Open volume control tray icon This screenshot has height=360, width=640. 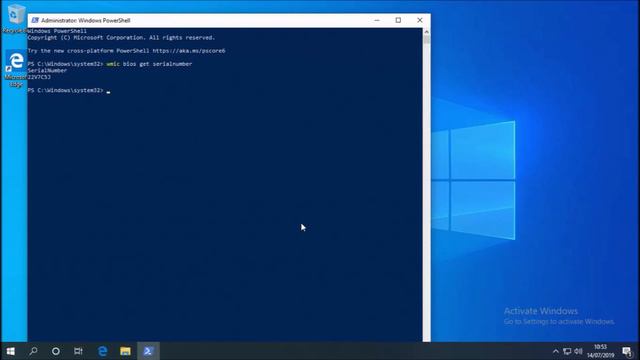[x=578, y=351]
